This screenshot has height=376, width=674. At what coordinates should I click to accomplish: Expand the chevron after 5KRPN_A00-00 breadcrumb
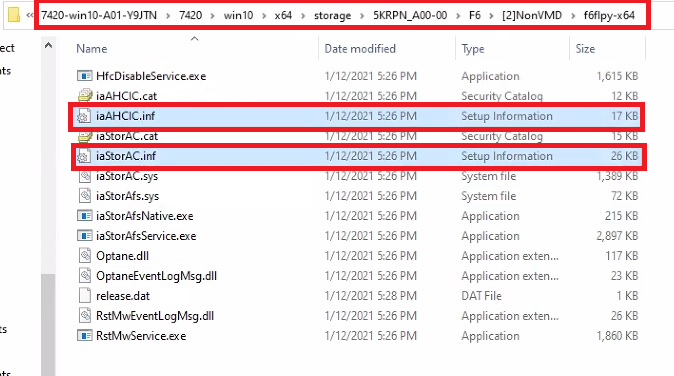[x=458, y=16]
